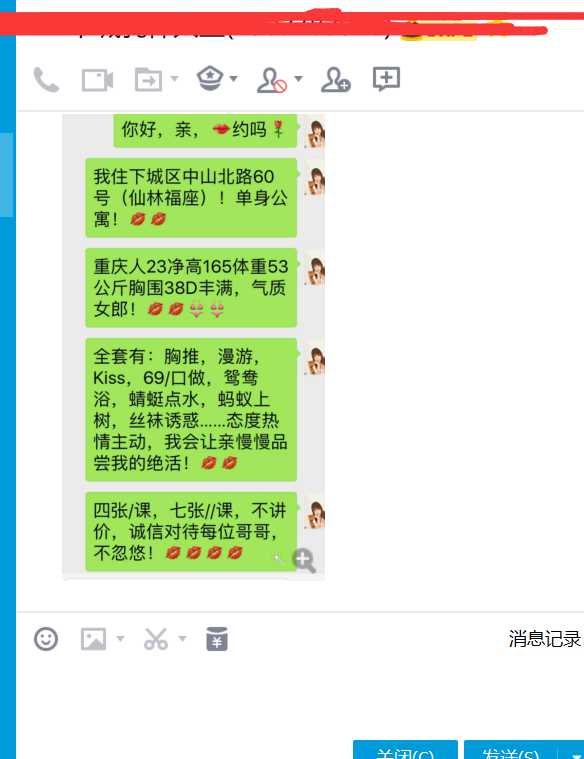This screenshot has height=759, width=584.
Task: Open the police cap report icon
Action: (210, 78)
